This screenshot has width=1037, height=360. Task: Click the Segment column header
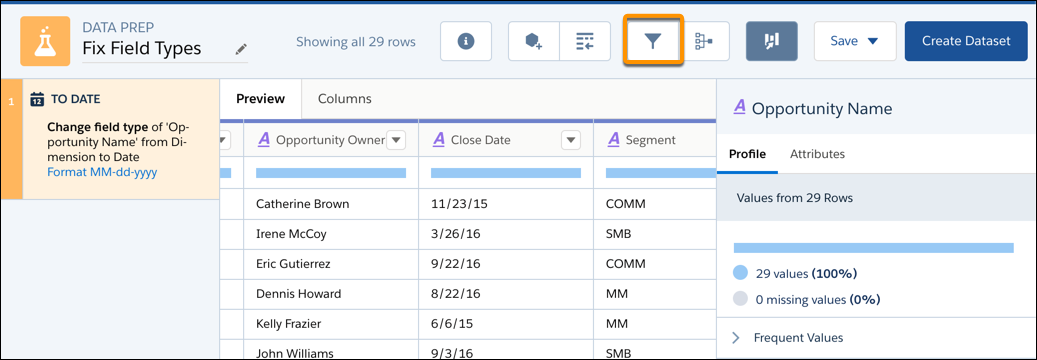pos(655,140)
